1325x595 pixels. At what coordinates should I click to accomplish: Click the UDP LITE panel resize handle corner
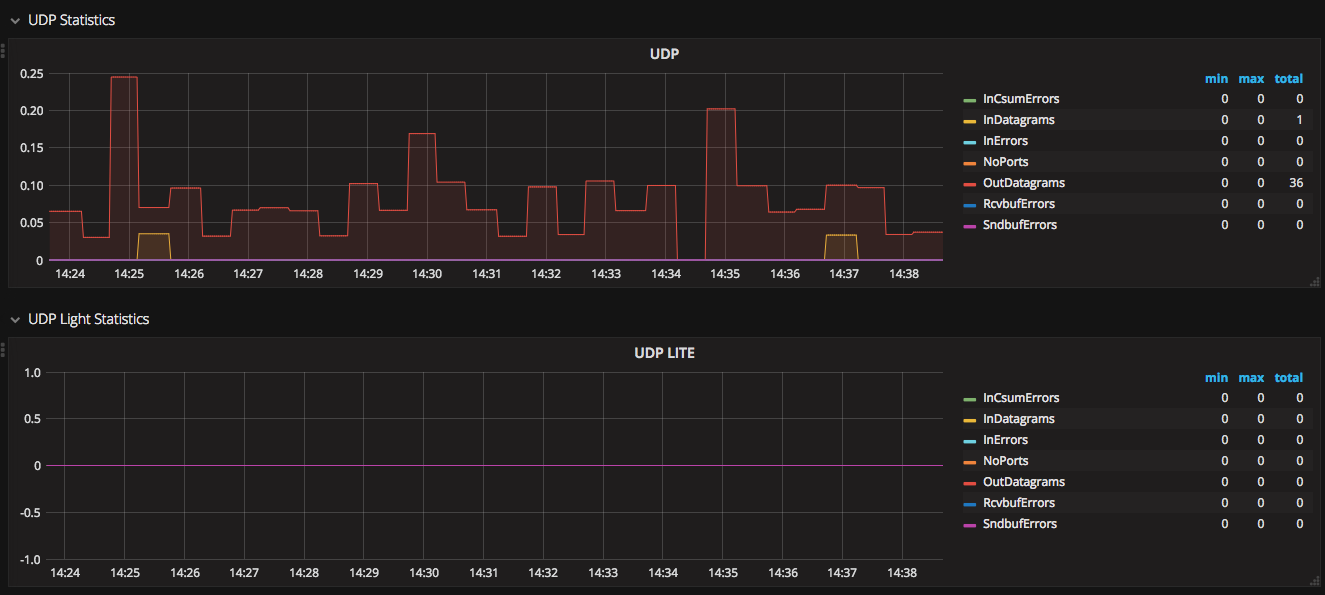click(x=1315, y=582)
